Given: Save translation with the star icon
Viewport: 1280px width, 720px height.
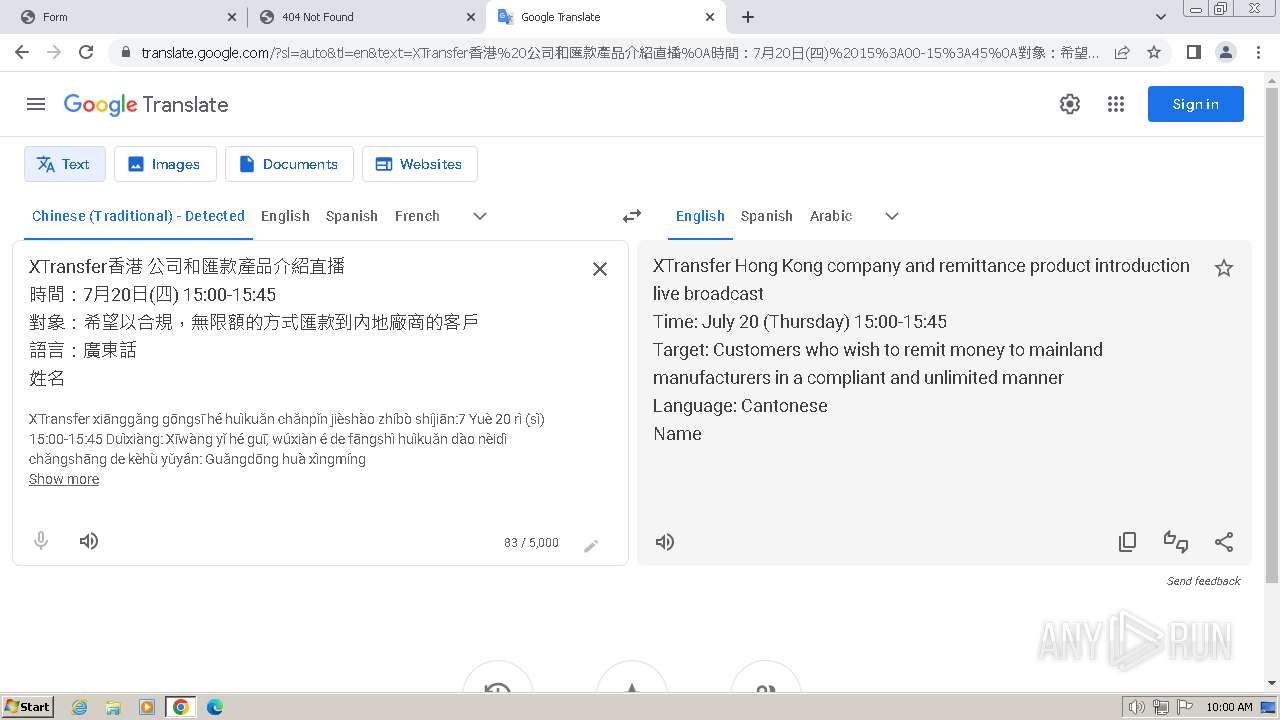Looking at the screenshot, I should click(x=1224, y=268).
